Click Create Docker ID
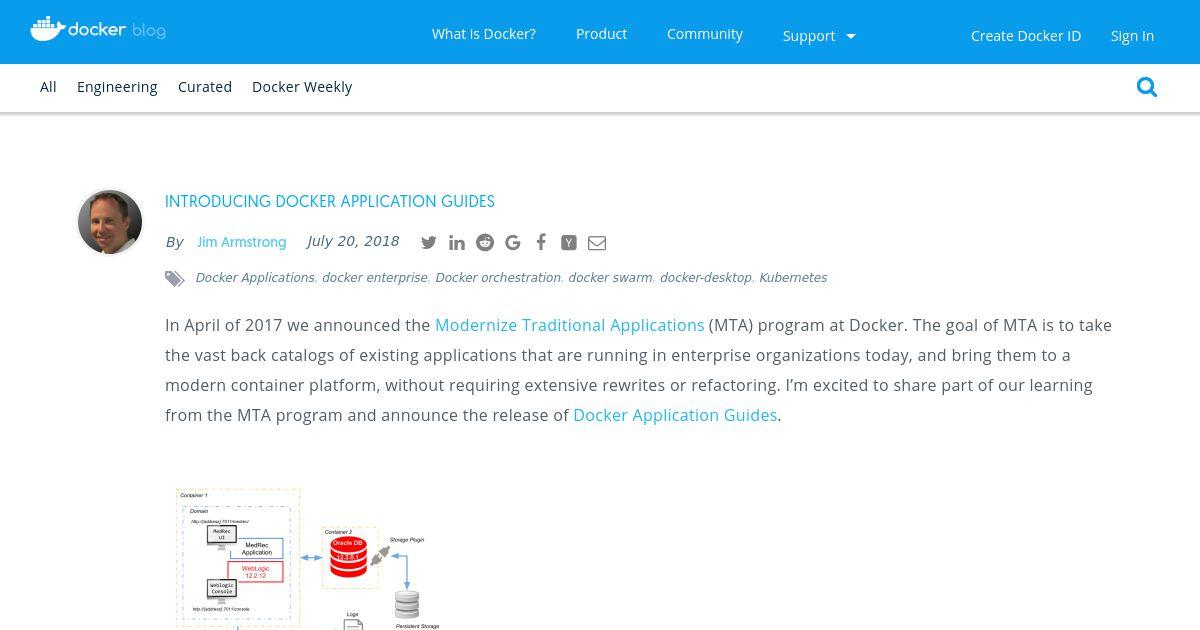 tap(1026, 36)
